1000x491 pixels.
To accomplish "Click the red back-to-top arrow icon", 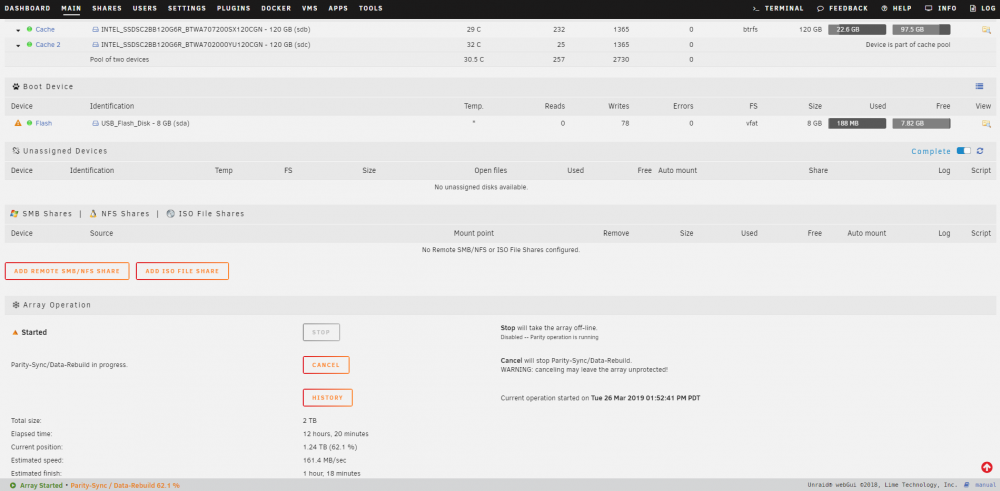I will pos(987,467).
